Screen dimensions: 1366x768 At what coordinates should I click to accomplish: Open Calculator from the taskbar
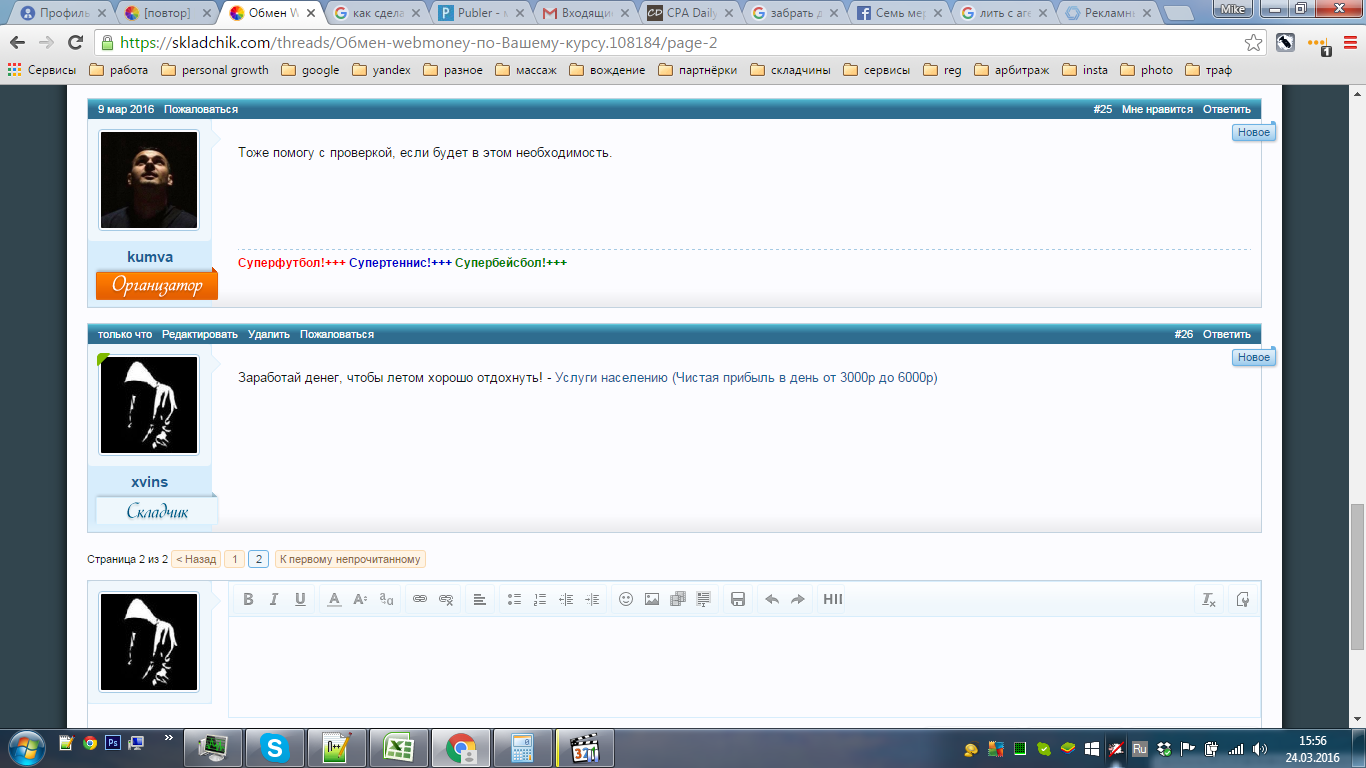pos(521,748)
